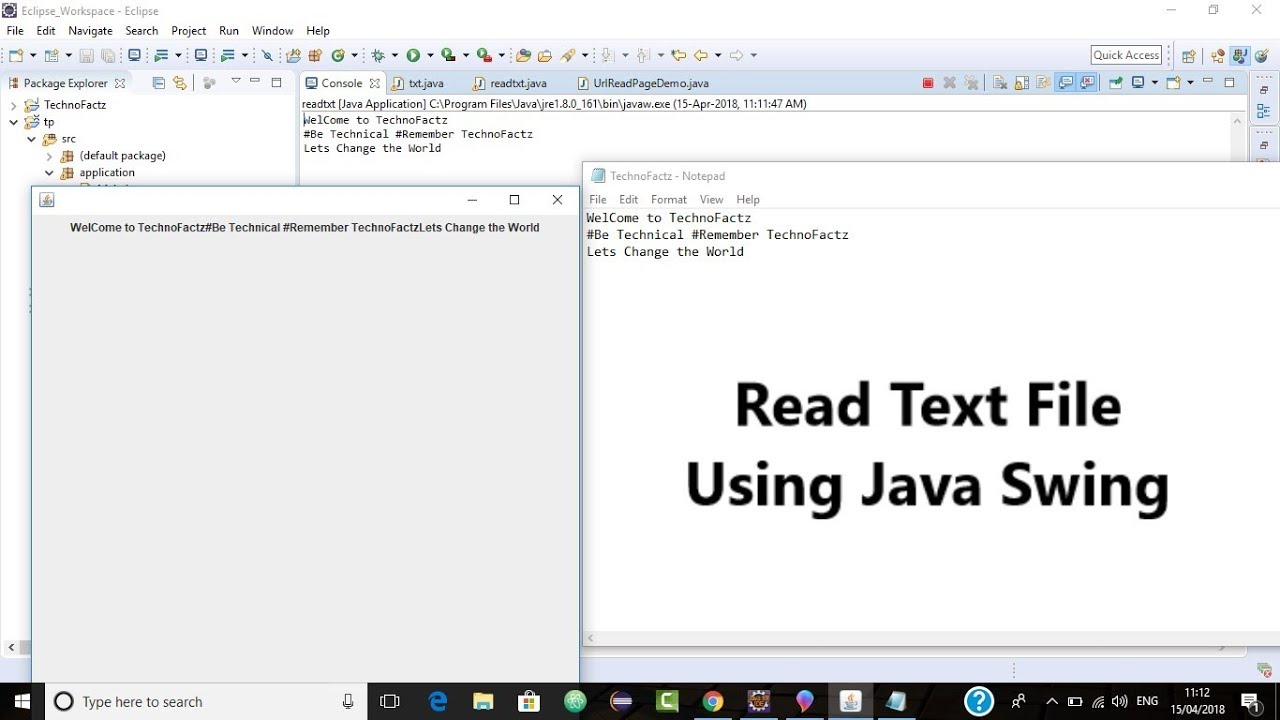
Task: Open Format menu in Notepad
Action: (x=668, y=200)
